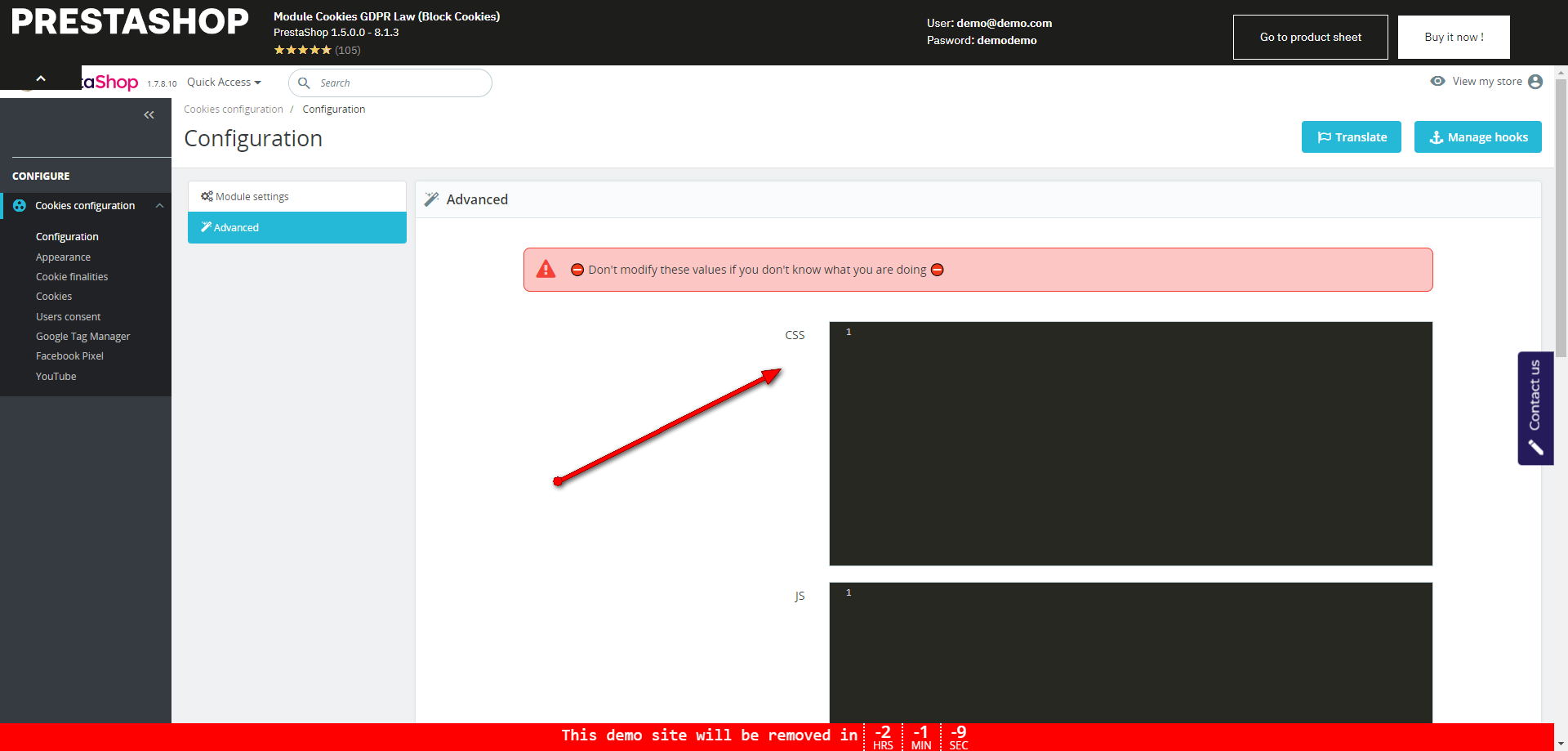Viewport: 1568px width, 751px height.
Task: Click the PRESTASHOP banner logo
Action: click(x=130, y=22)
